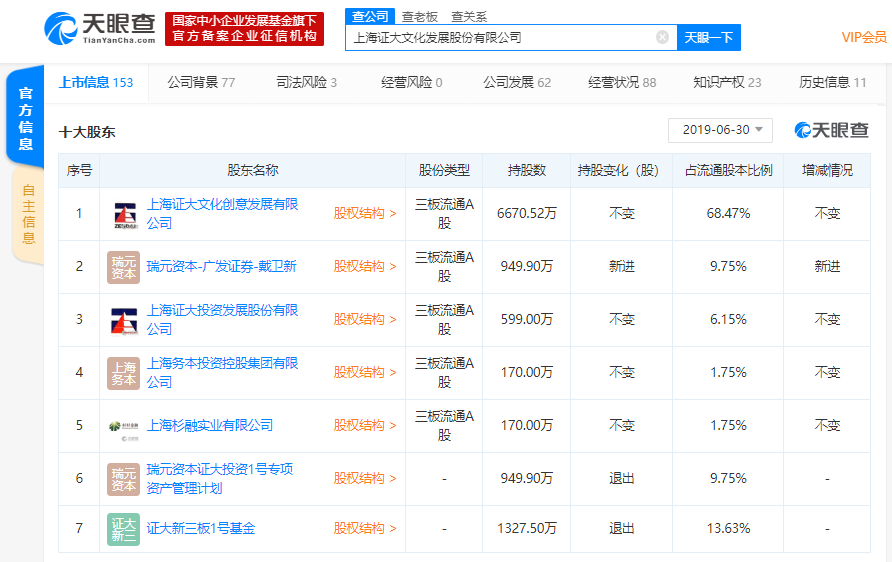Click the 证大新三 fund logo in row 7
This screenshot has width=892, height=562.
[x=124, y=528]
